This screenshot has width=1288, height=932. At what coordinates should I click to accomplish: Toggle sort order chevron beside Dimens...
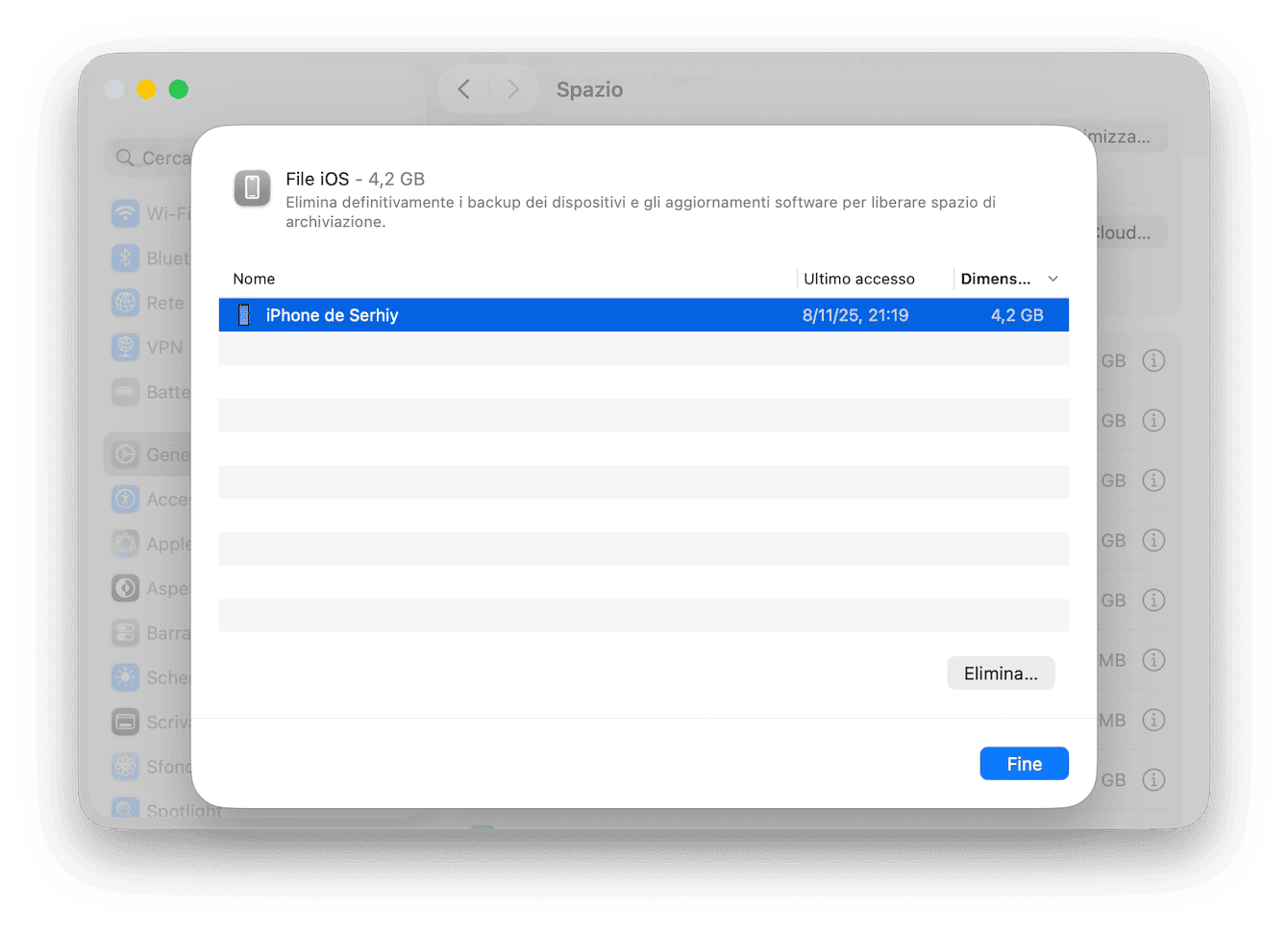click(1053, 279)
